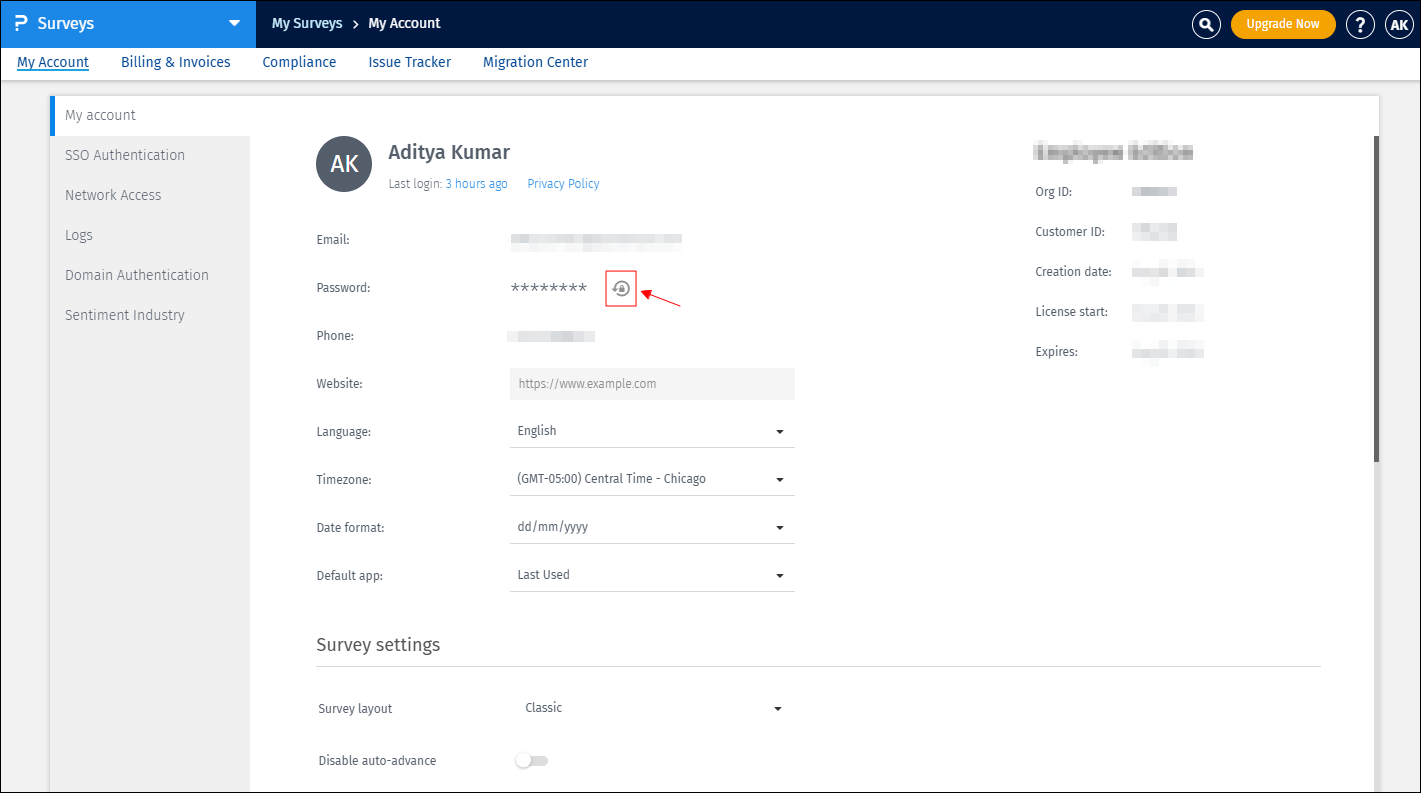Click the Website input field
Image resolution: width=1421 pixels, height=793 pixels.
click(x=651, y=384)
